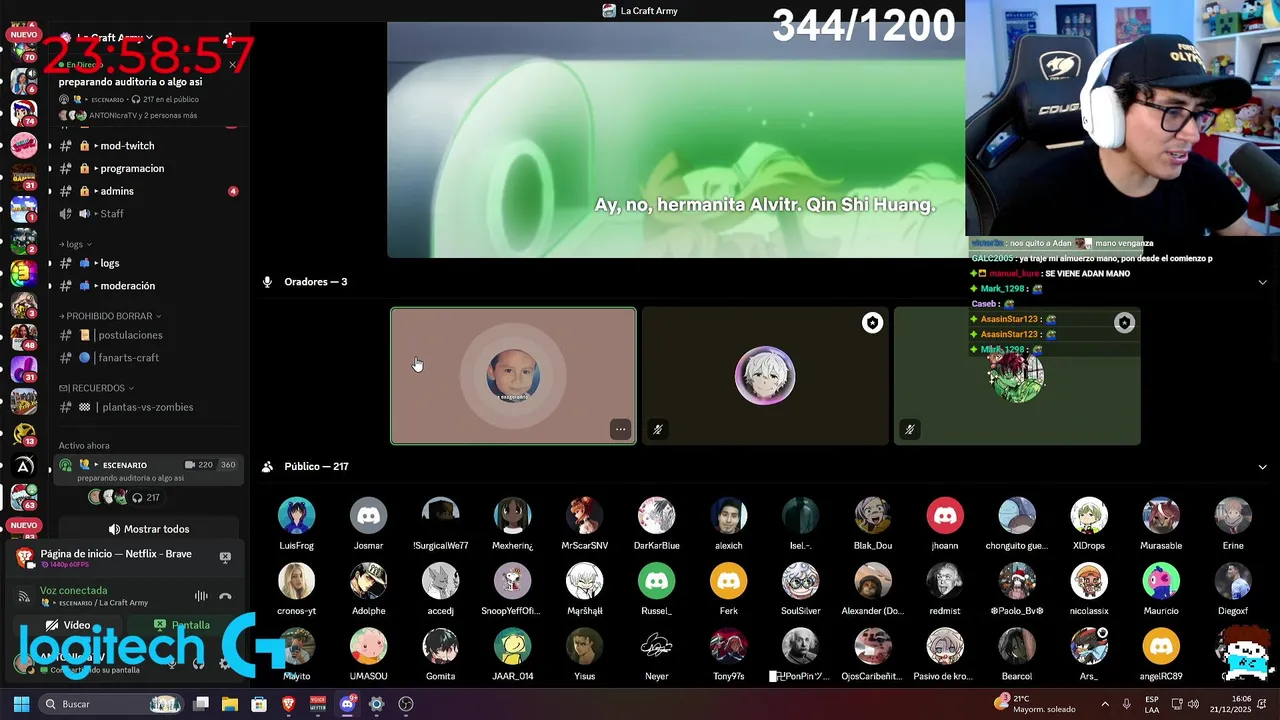Image resolution: width=1280 pixels, height=720 pixels.
Task: Open the ESCENARIO stage under Activo ahora
Action: coord(149,470)
